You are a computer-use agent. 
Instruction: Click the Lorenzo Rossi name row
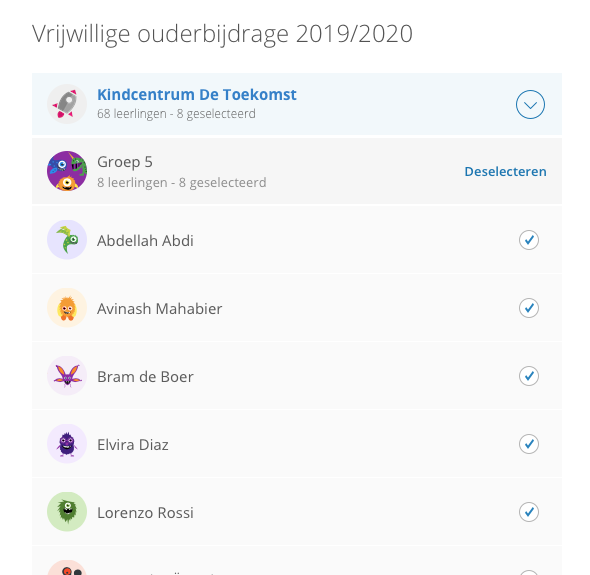tap(297, 512)
